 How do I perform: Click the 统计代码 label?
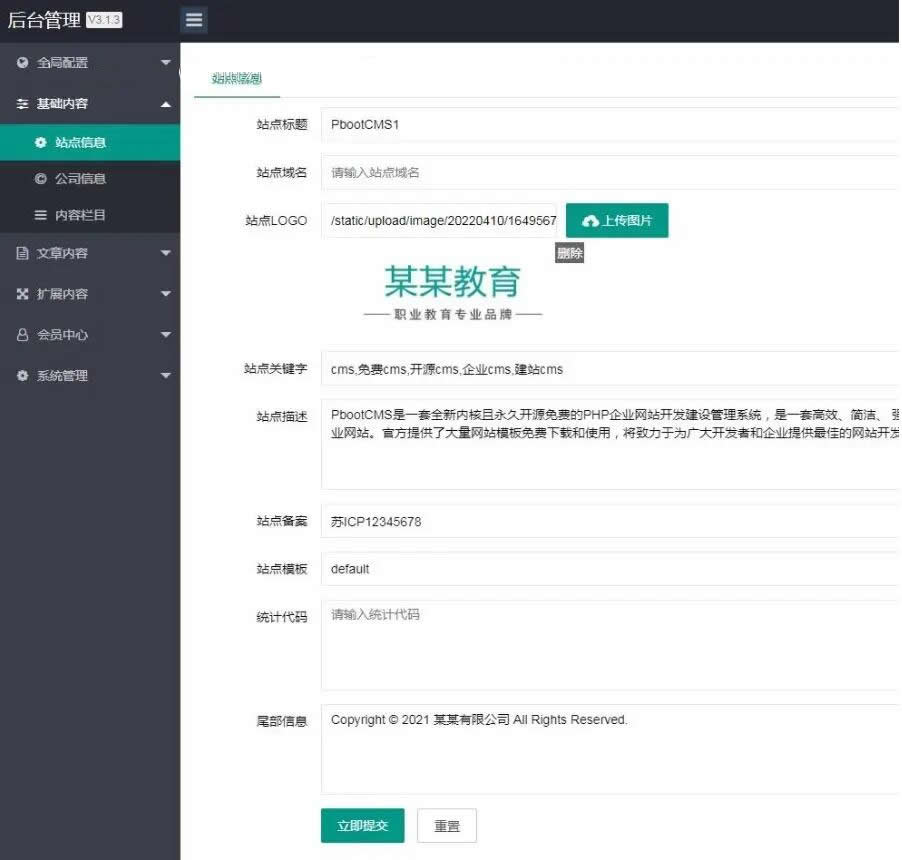[x=282, y=617]
